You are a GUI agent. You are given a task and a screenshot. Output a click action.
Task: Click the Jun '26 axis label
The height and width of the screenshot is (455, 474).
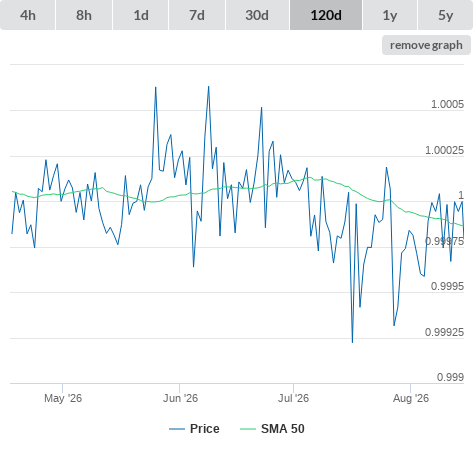click(x=180, y=398)
